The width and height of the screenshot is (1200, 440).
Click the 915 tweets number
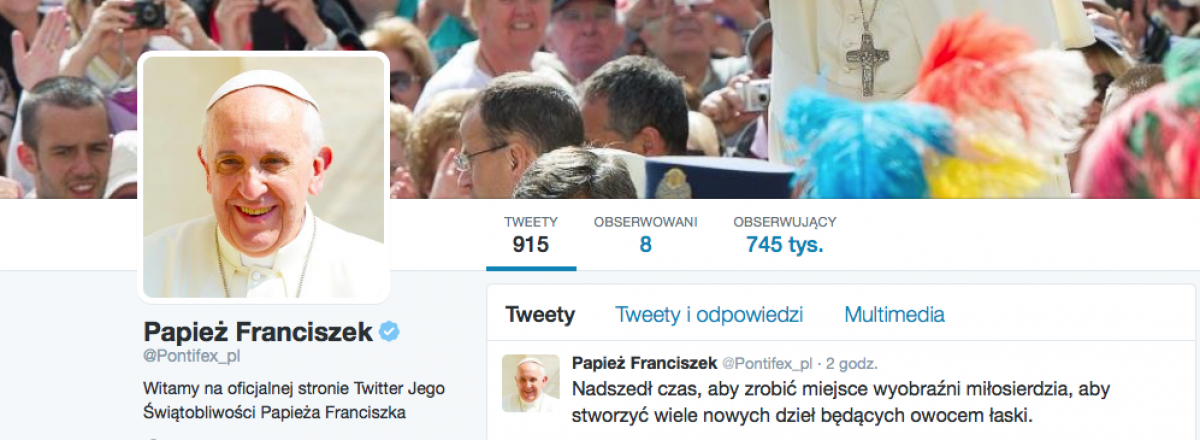(x=531, y=245)
